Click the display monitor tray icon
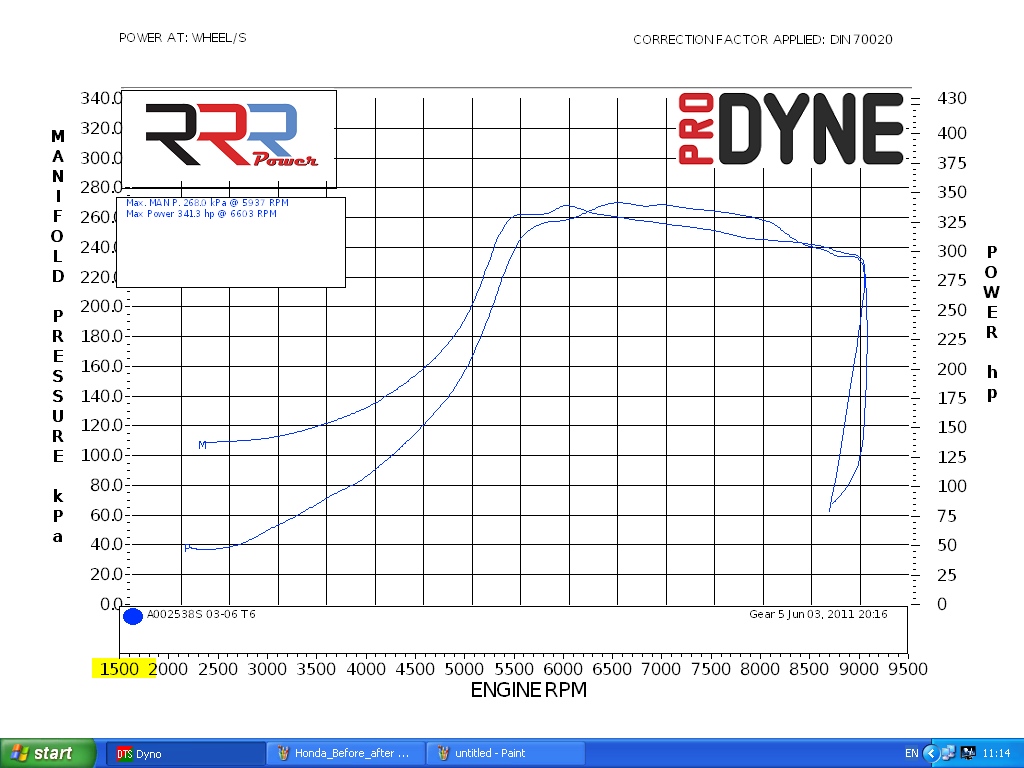Image resolution: width=1024 pixels, height=768 pixels. 967,753
